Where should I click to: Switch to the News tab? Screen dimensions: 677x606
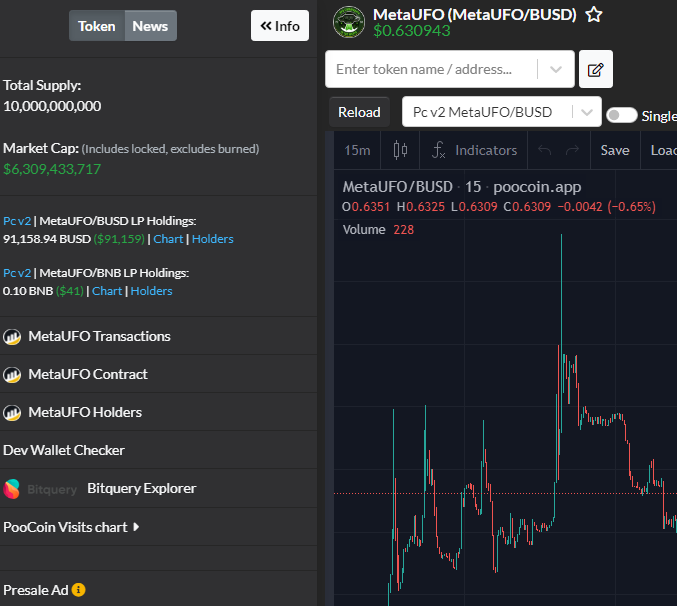[x=150, y=26]
